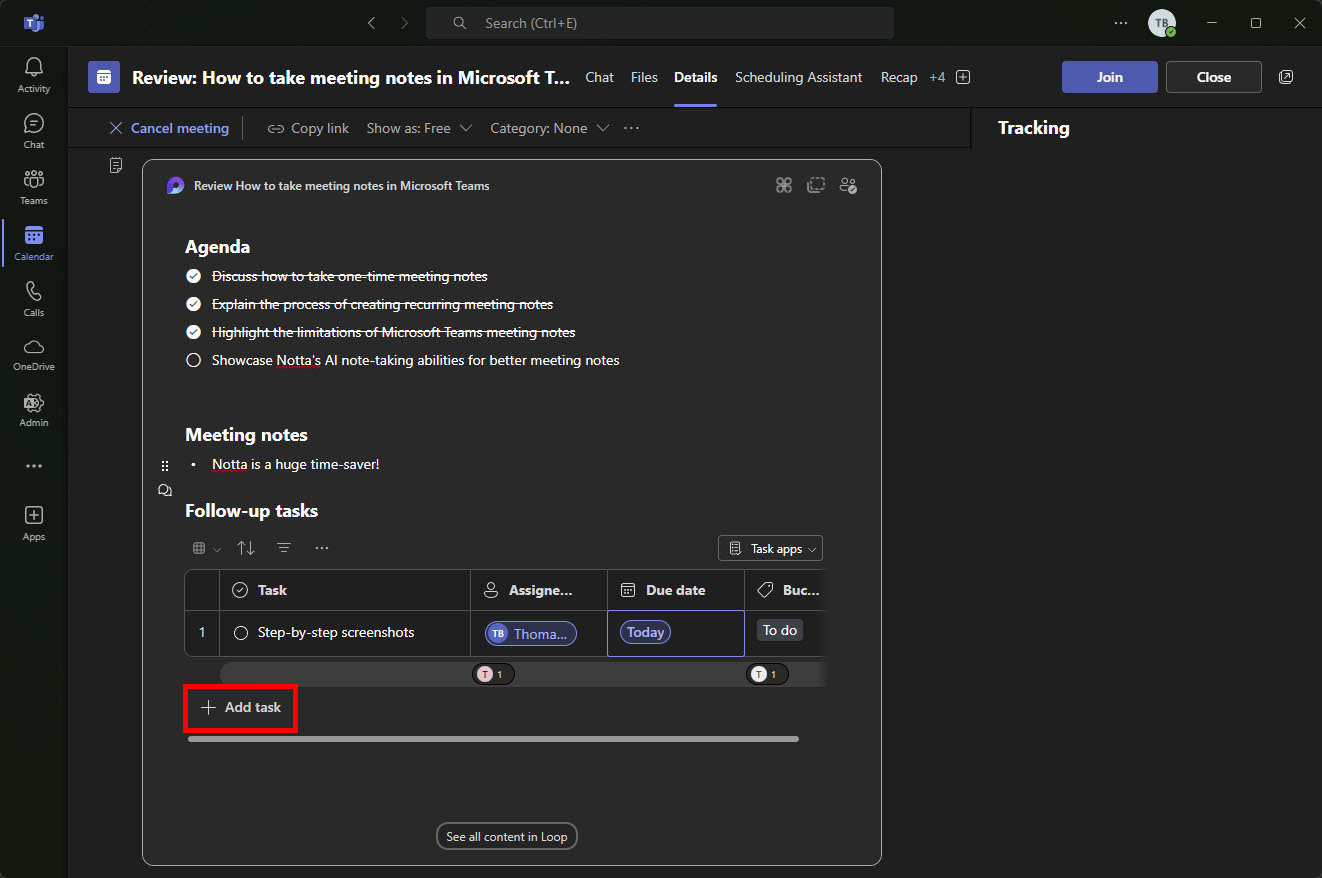Click the Microsoft Teams logo
1322x878 pixels.
point(34,22)
